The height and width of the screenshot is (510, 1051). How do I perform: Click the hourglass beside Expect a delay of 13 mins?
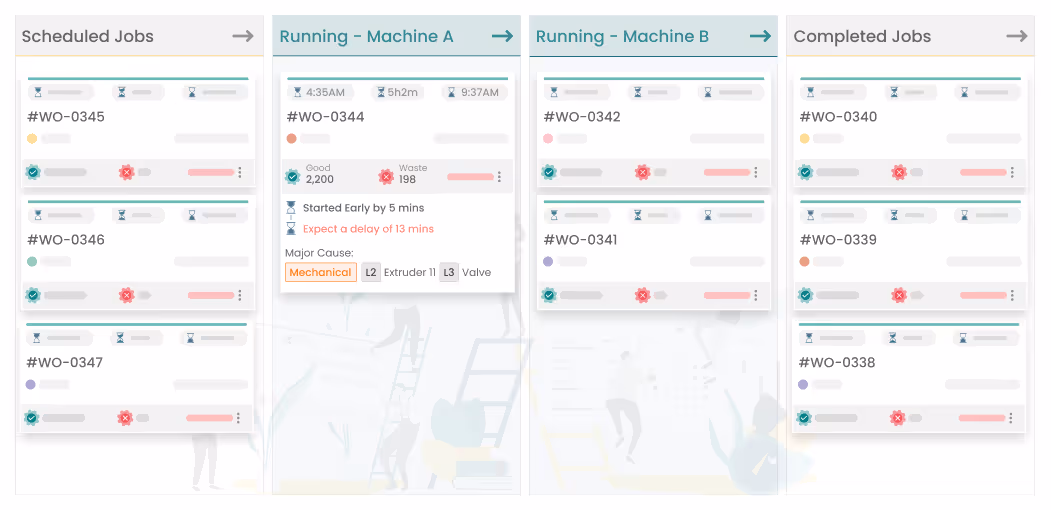(x=291, y=229)
